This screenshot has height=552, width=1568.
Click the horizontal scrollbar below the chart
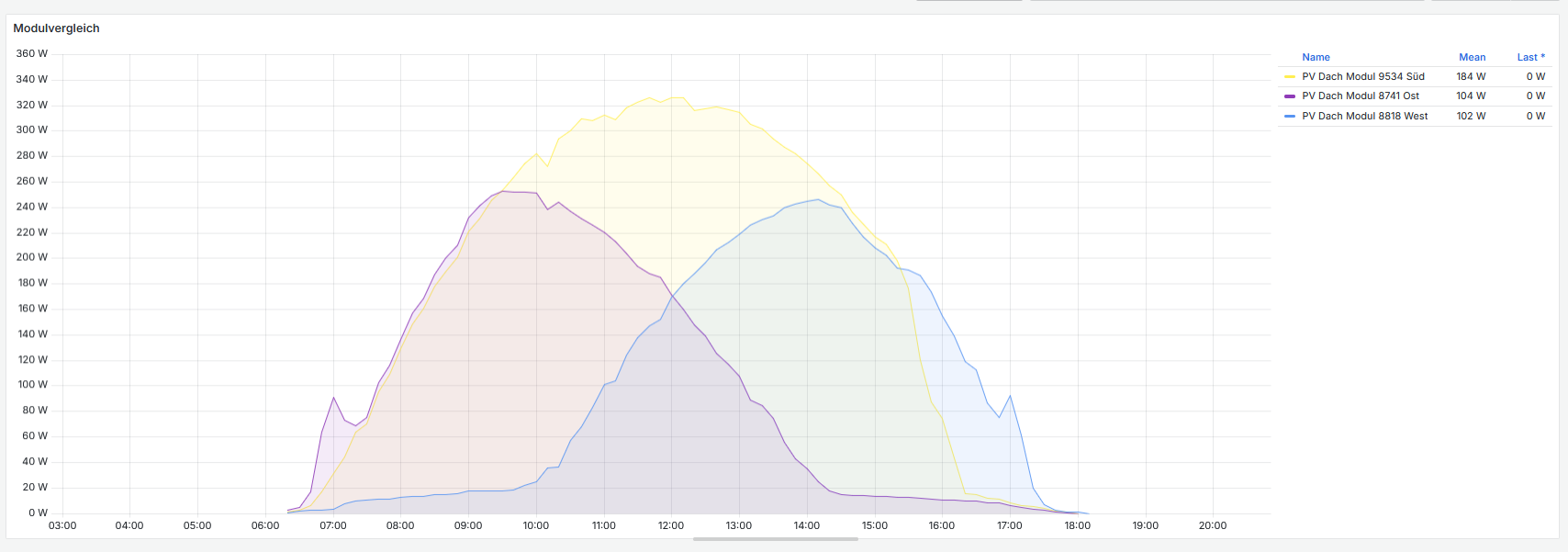click(x=775, y=539)
